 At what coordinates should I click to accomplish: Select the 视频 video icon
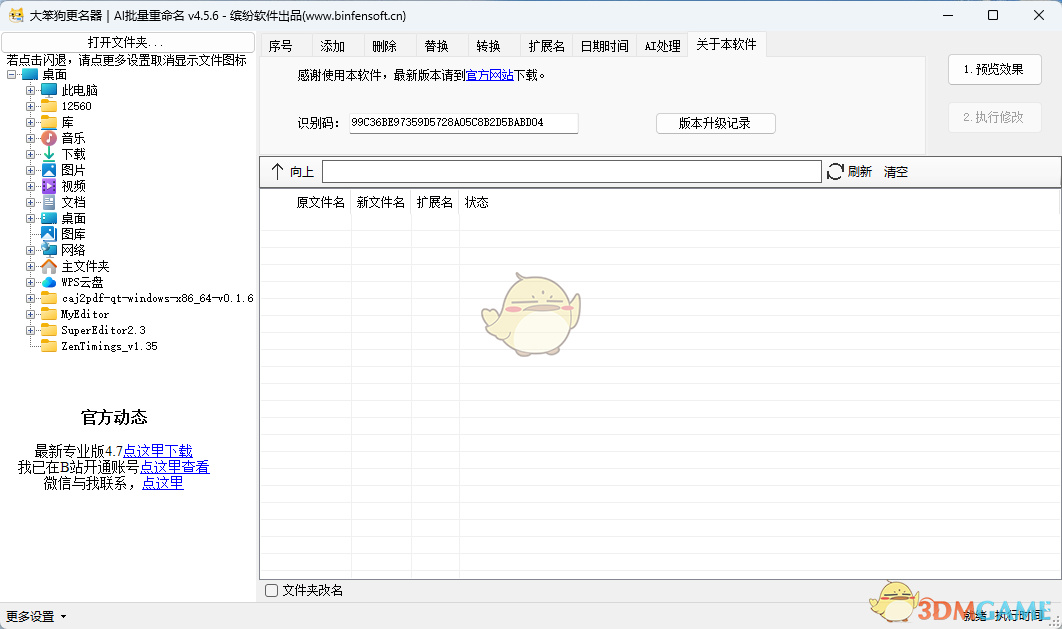50,186
